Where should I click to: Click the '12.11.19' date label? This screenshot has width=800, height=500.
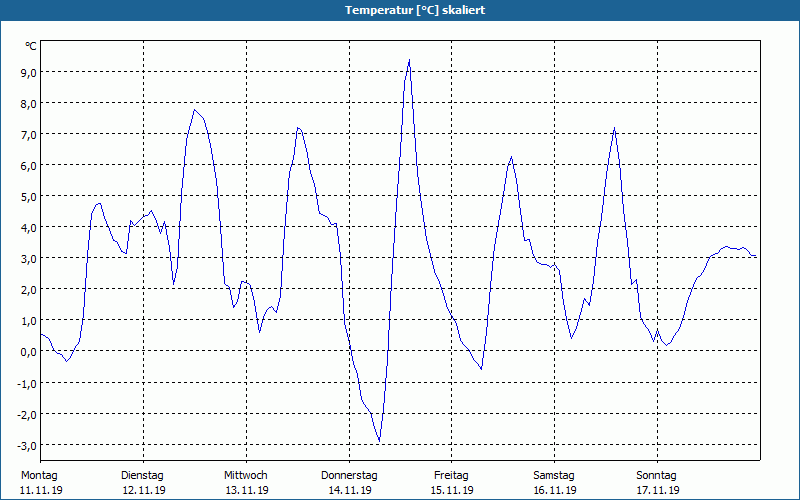point(144,490)
